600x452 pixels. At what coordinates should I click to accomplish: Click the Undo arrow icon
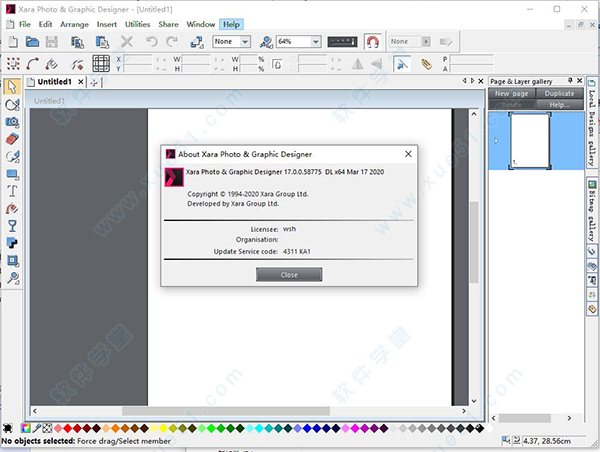coord(152,41)
